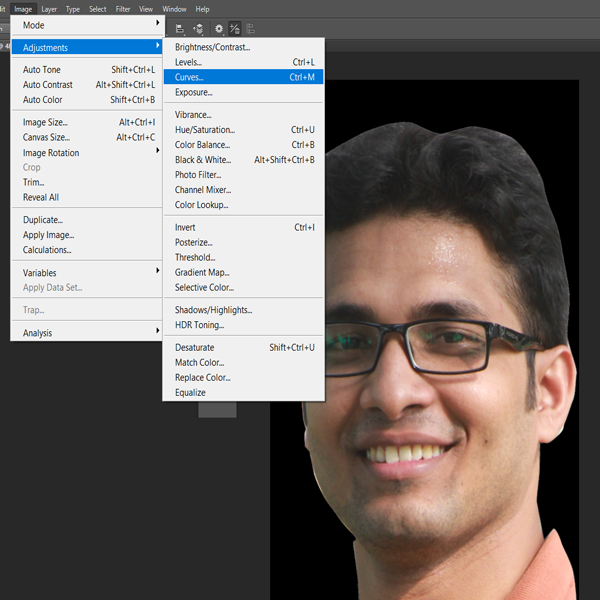Open Replace Color dialog

tap(244, 377)
